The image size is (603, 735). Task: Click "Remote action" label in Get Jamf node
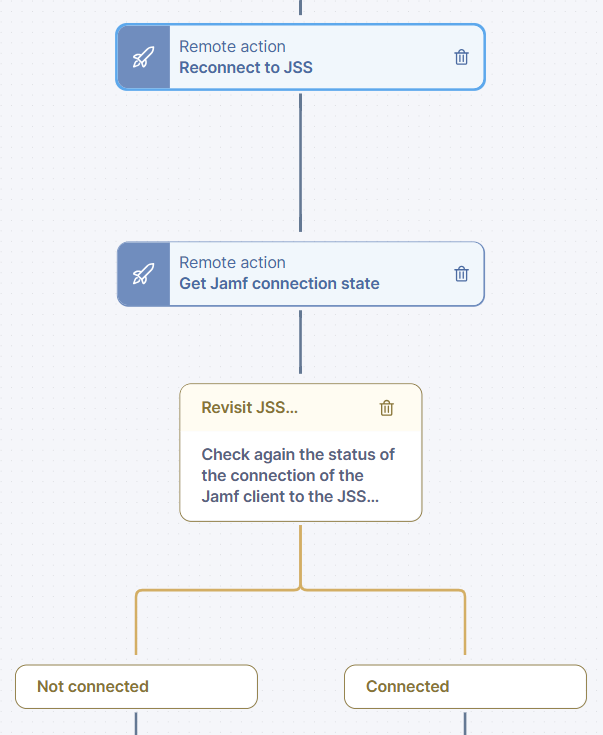coord(232,262)
